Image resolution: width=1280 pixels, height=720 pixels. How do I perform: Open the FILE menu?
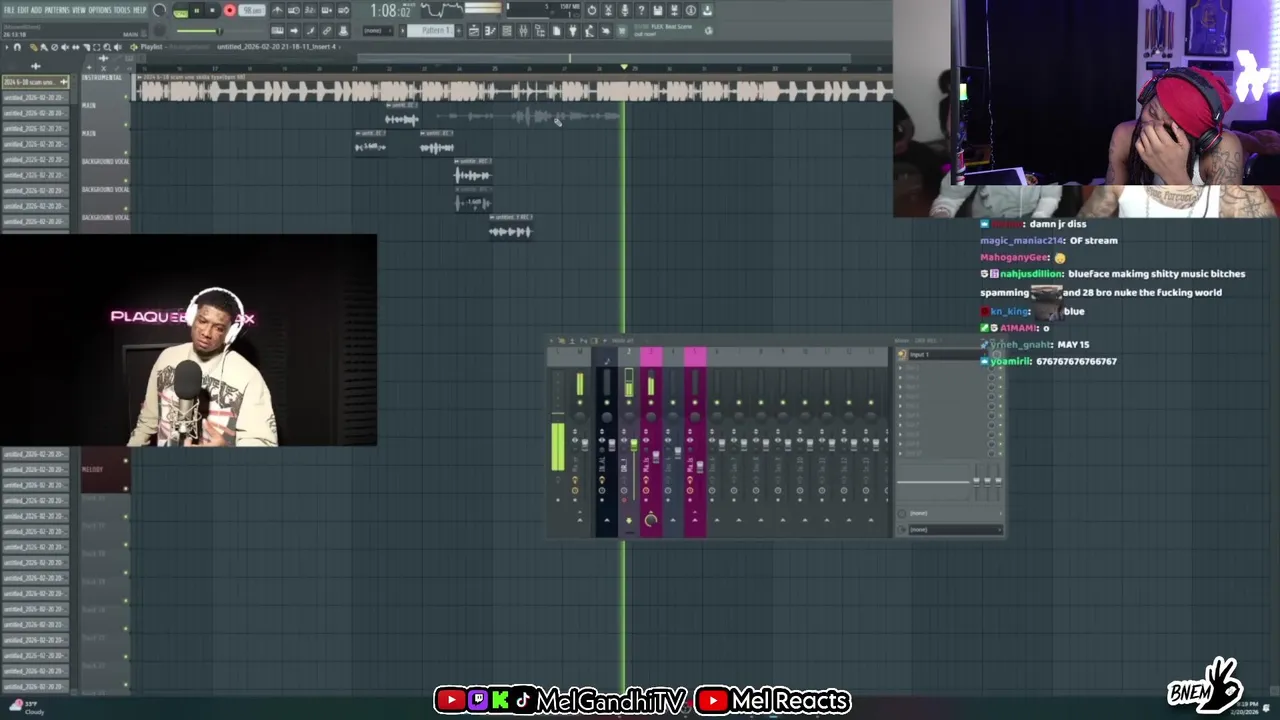click(9, 10)
